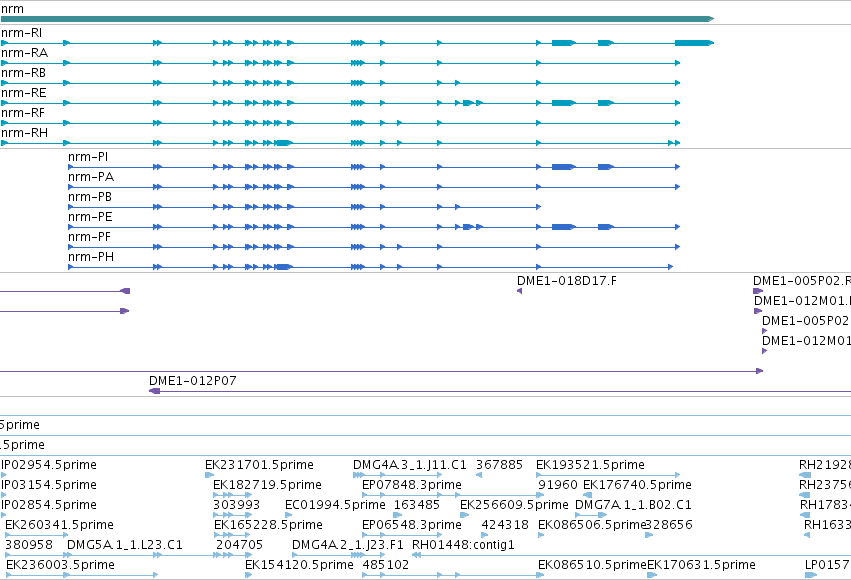Click the 380958 feature label
The width and height of the screenshot is (851, 580).
click(x=29, y=545)
